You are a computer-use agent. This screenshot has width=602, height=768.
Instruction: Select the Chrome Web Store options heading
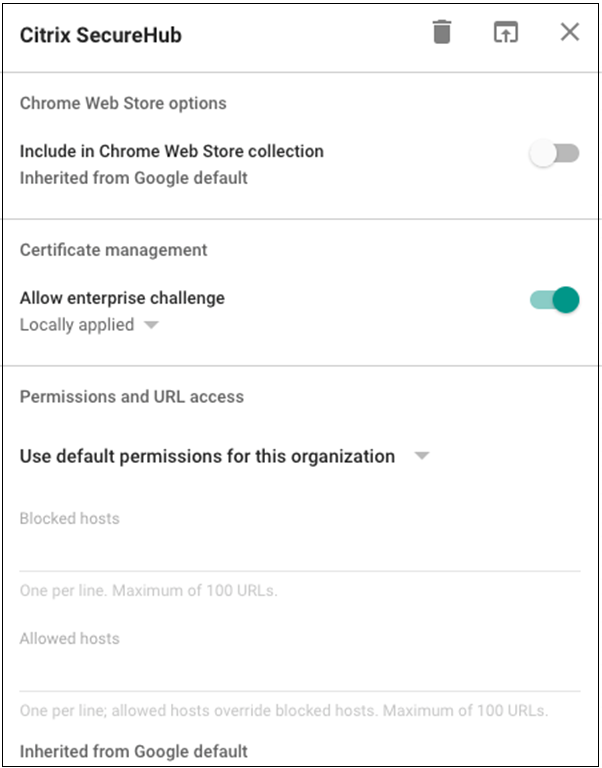(123, 103)
